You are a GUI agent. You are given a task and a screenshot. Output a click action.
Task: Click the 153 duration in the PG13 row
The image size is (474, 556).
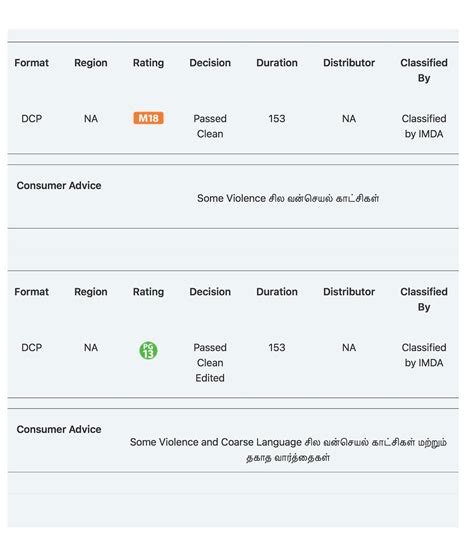277,348
